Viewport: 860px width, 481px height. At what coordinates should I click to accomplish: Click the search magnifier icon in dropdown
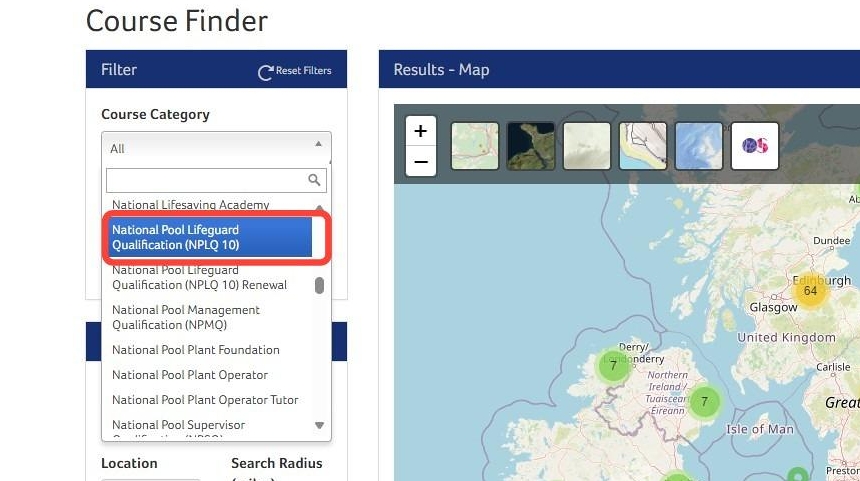[x=314, y=180]
